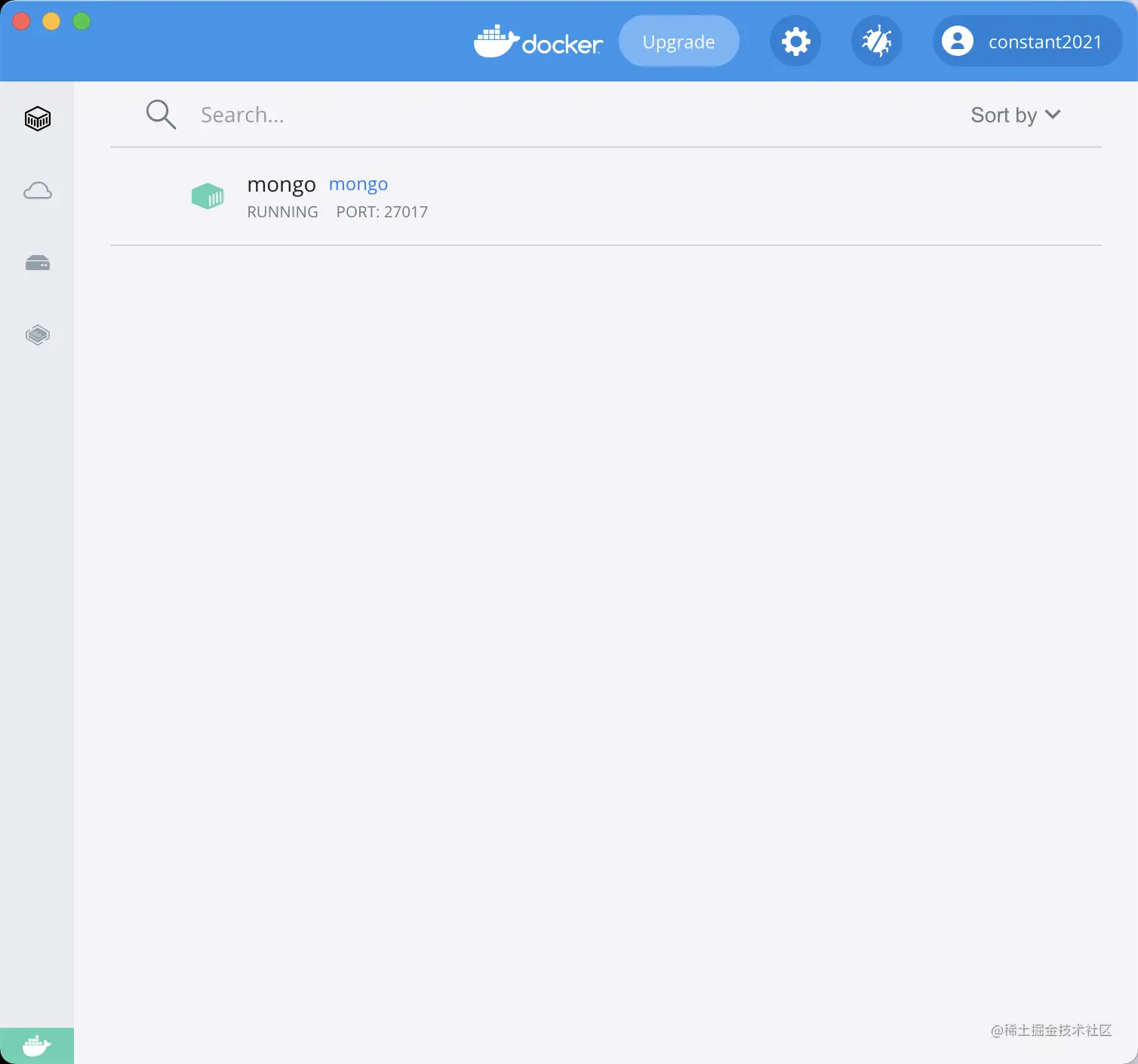The height and width of the screenshot is (1064, 1138).
Task: Open the Containers view in sidebar
Action: tap(37, 118)
